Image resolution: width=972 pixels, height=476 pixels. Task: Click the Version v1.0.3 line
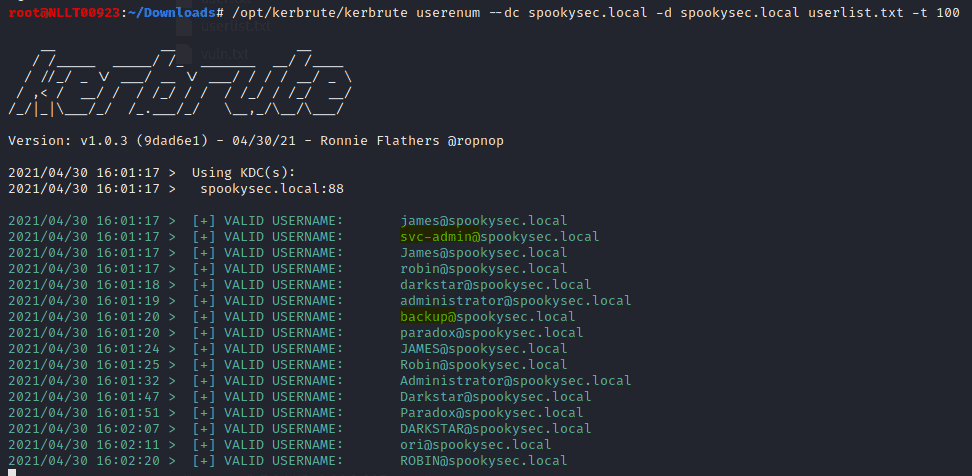click(256, 141)
